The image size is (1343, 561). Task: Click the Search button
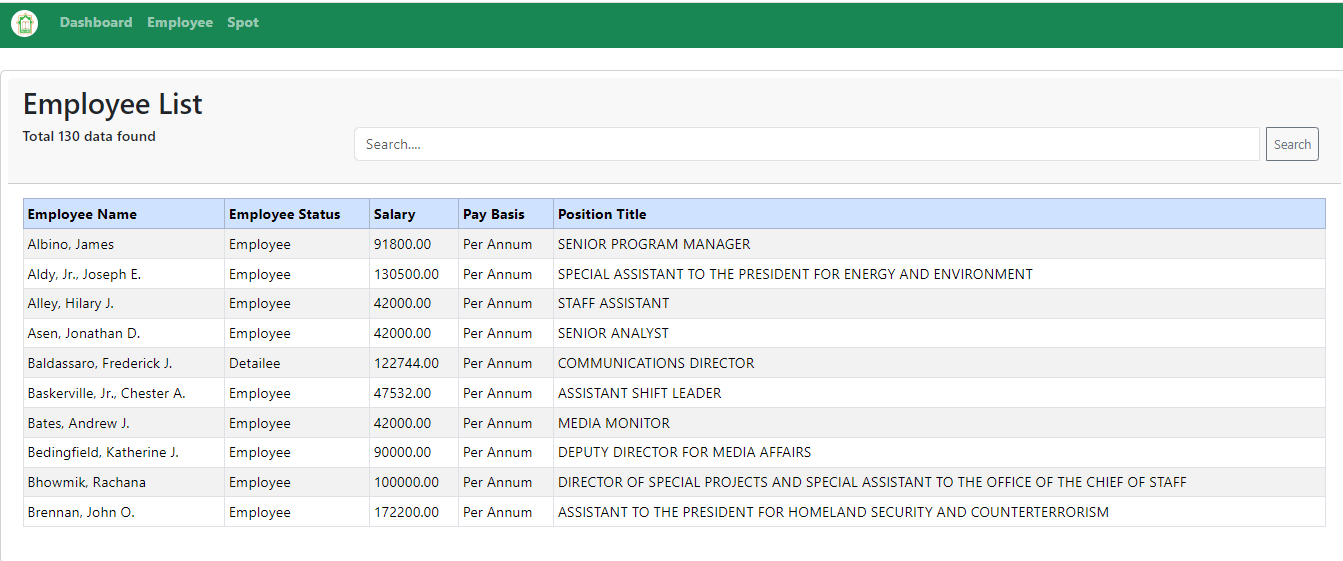[1292, 144]
